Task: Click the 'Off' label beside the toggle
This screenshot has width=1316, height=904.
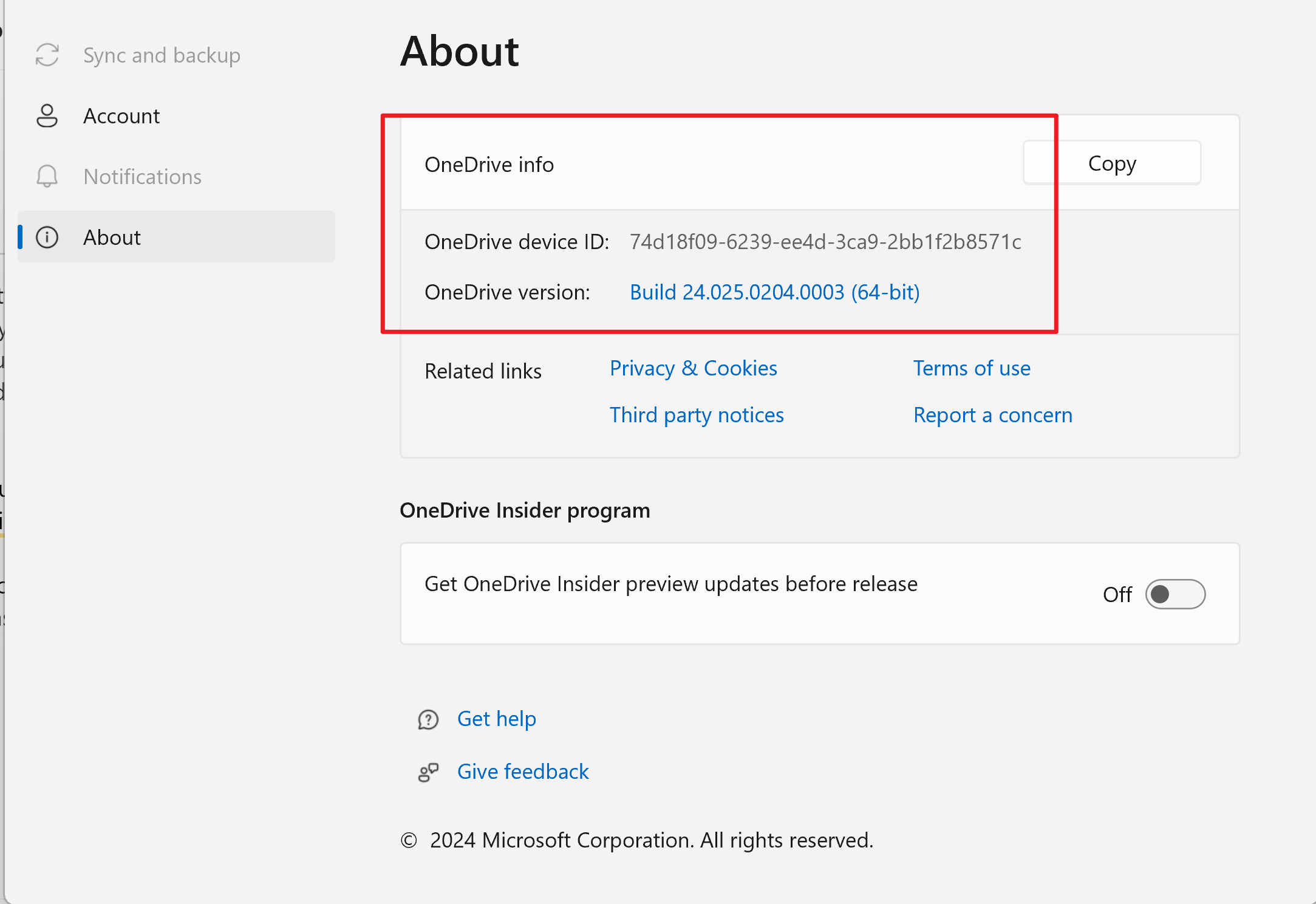Action: pos(1117,594)
